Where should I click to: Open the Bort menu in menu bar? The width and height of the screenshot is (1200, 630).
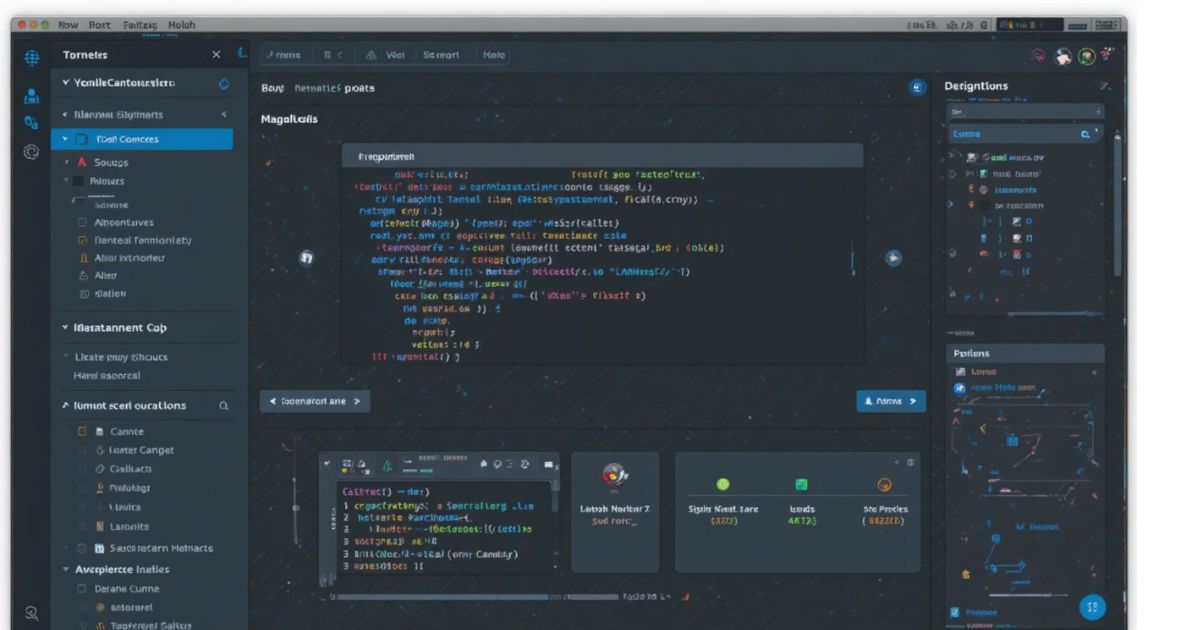(100, 24)
